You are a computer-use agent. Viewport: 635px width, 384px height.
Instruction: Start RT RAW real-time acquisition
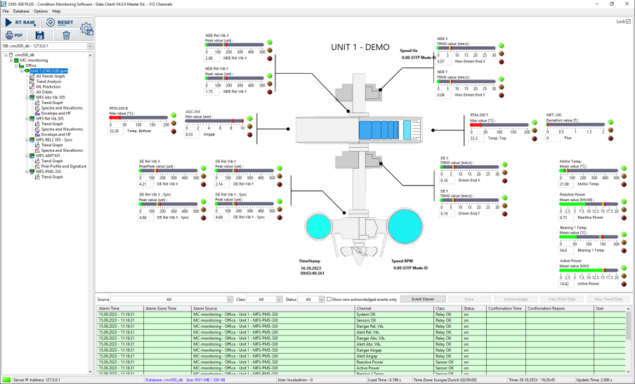[x=20, y=23]
